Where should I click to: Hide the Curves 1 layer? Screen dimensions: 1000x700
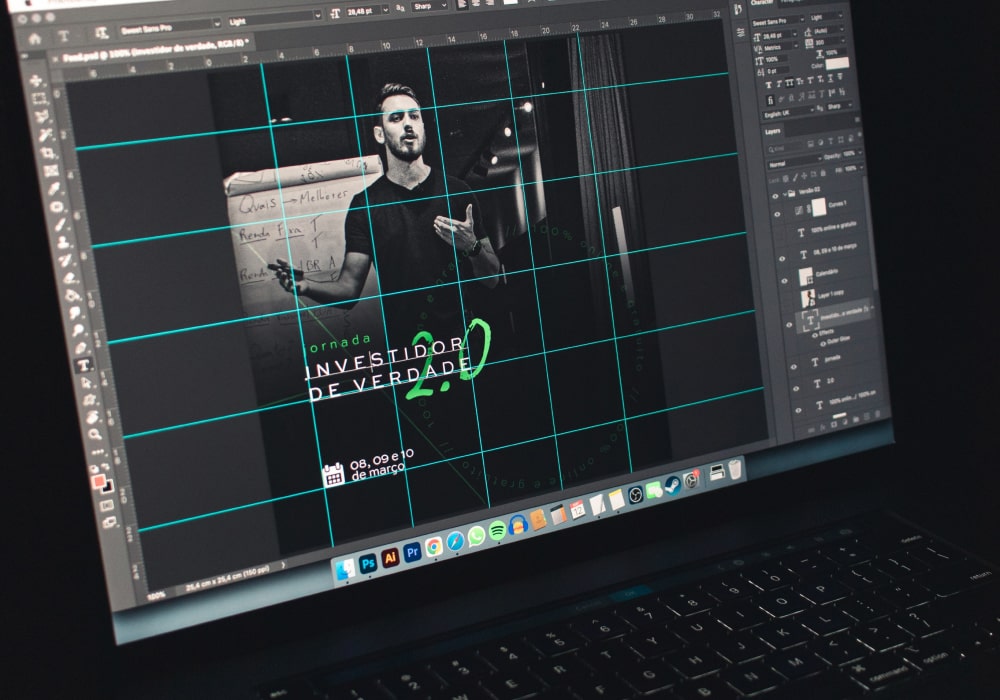point(777,215)
